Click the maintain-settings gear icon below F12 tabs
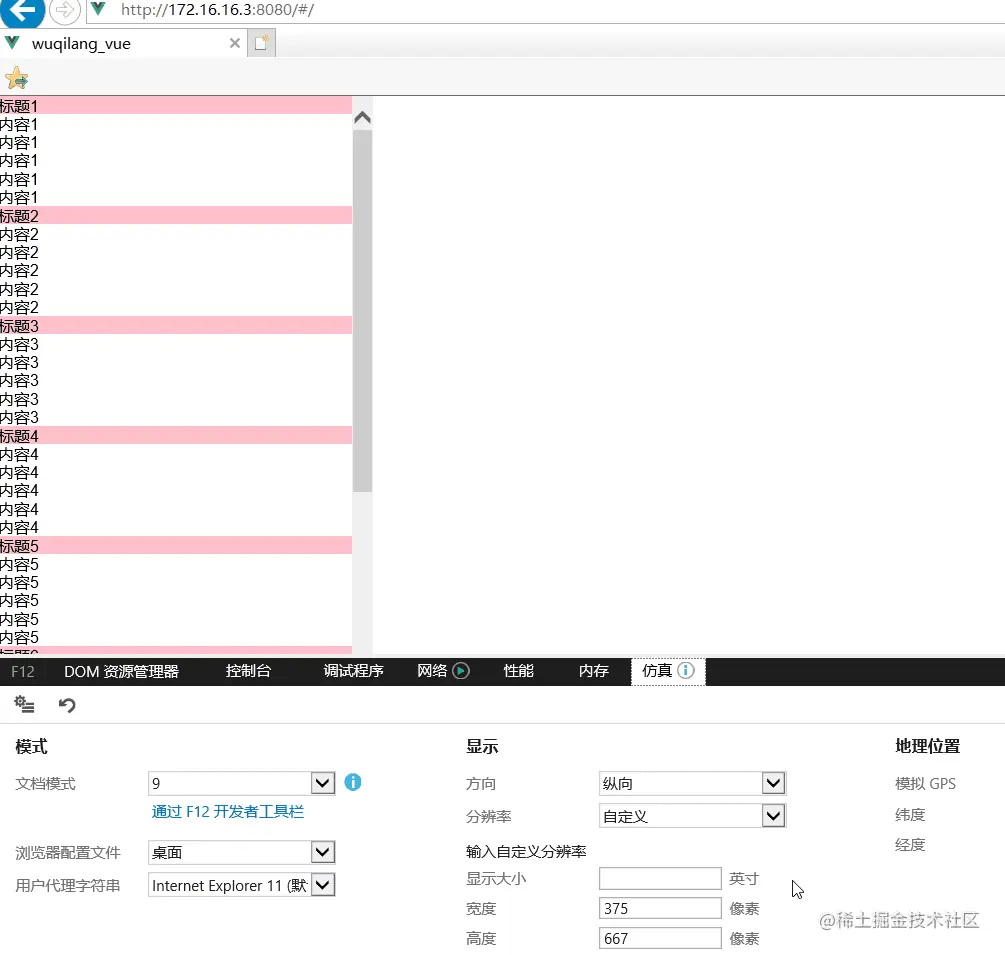The height and width of the screenshot is (955, 1005). click(24, 705)
